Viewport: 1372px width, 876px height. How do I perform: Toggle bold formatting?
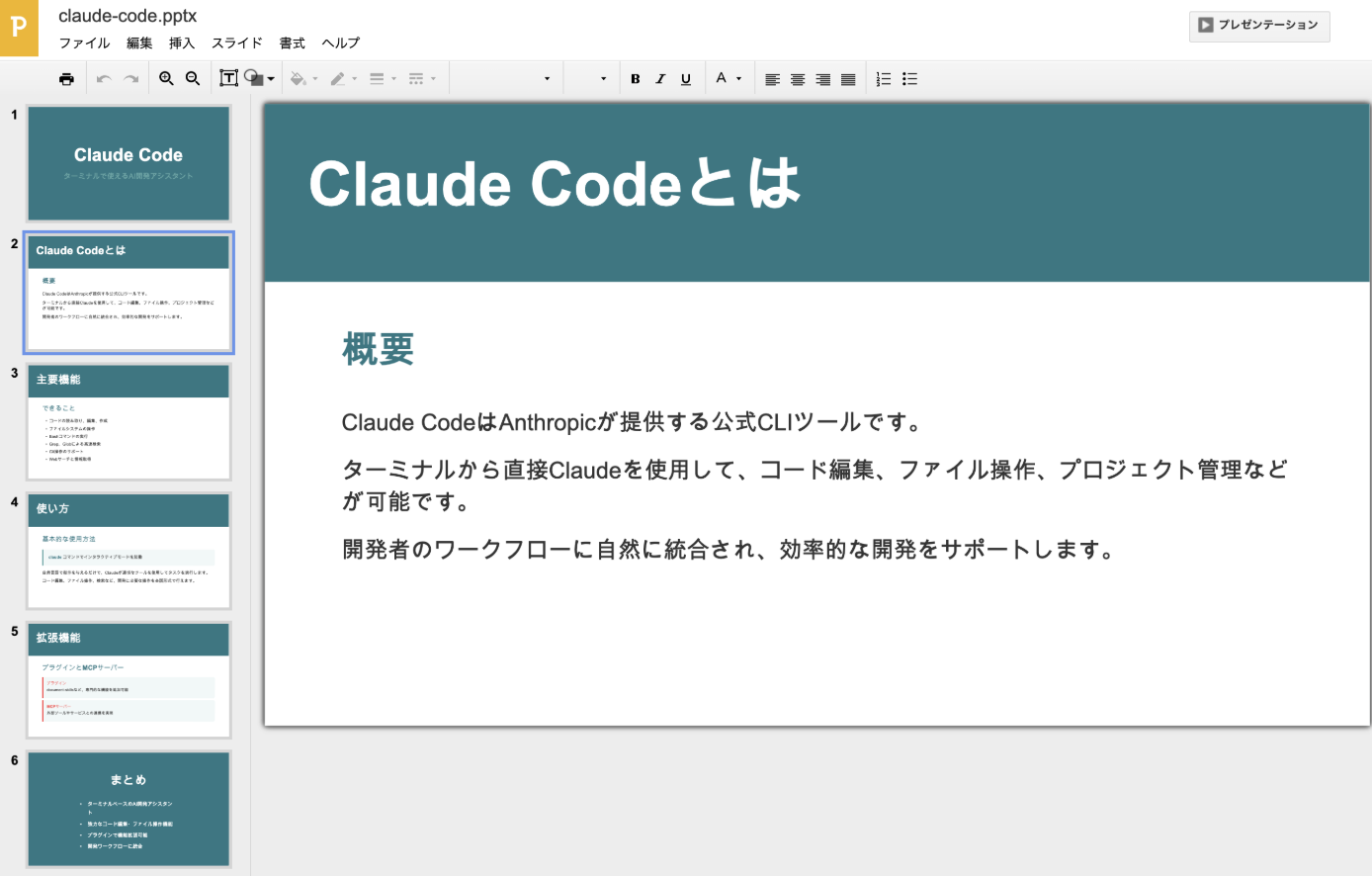(x=635, y=79)
